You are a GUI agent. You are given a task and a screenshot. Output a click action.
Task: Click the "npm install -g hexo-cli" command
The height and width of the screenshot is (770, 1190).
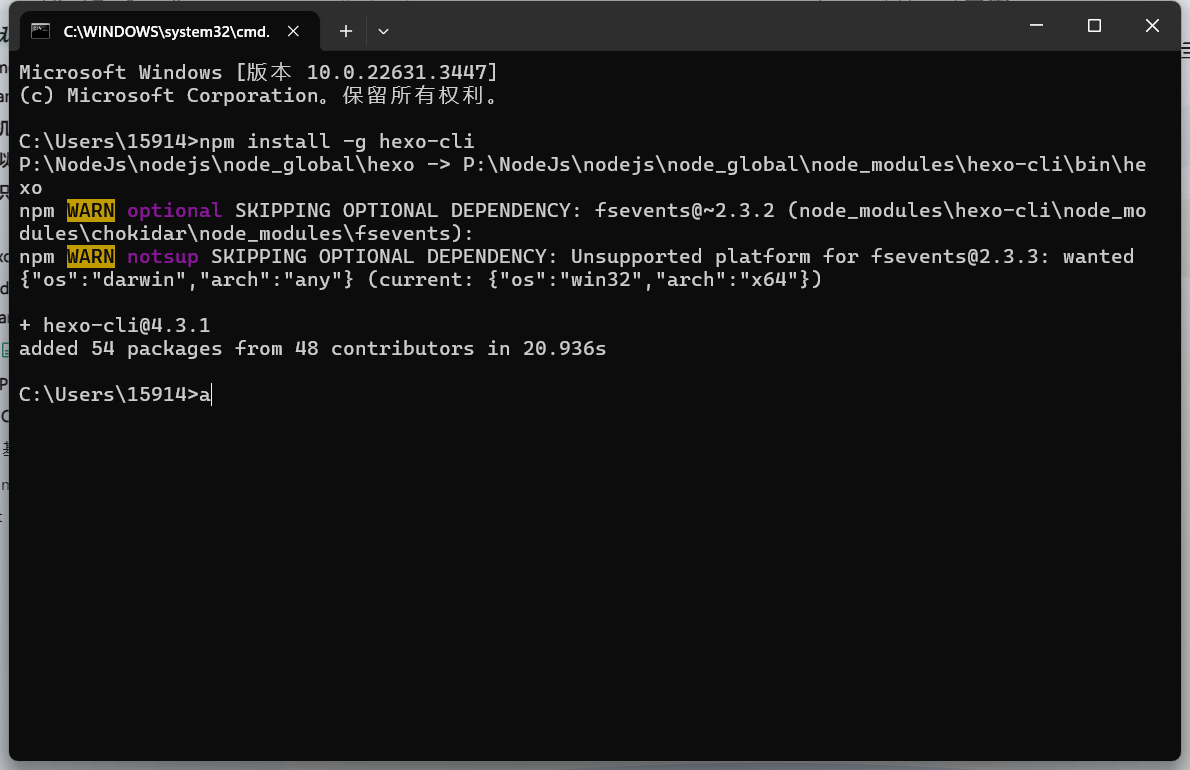(337, 140)
